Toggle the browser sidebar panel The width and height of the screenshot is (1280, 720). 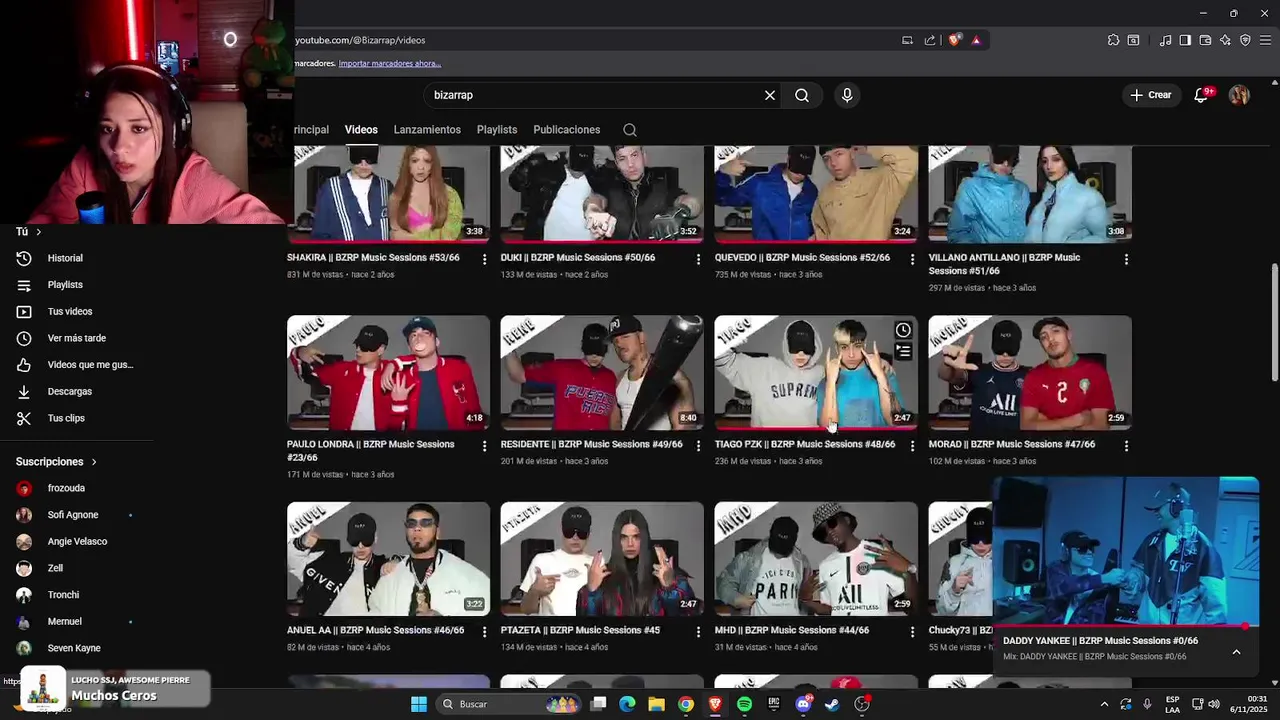[1185, 40]
